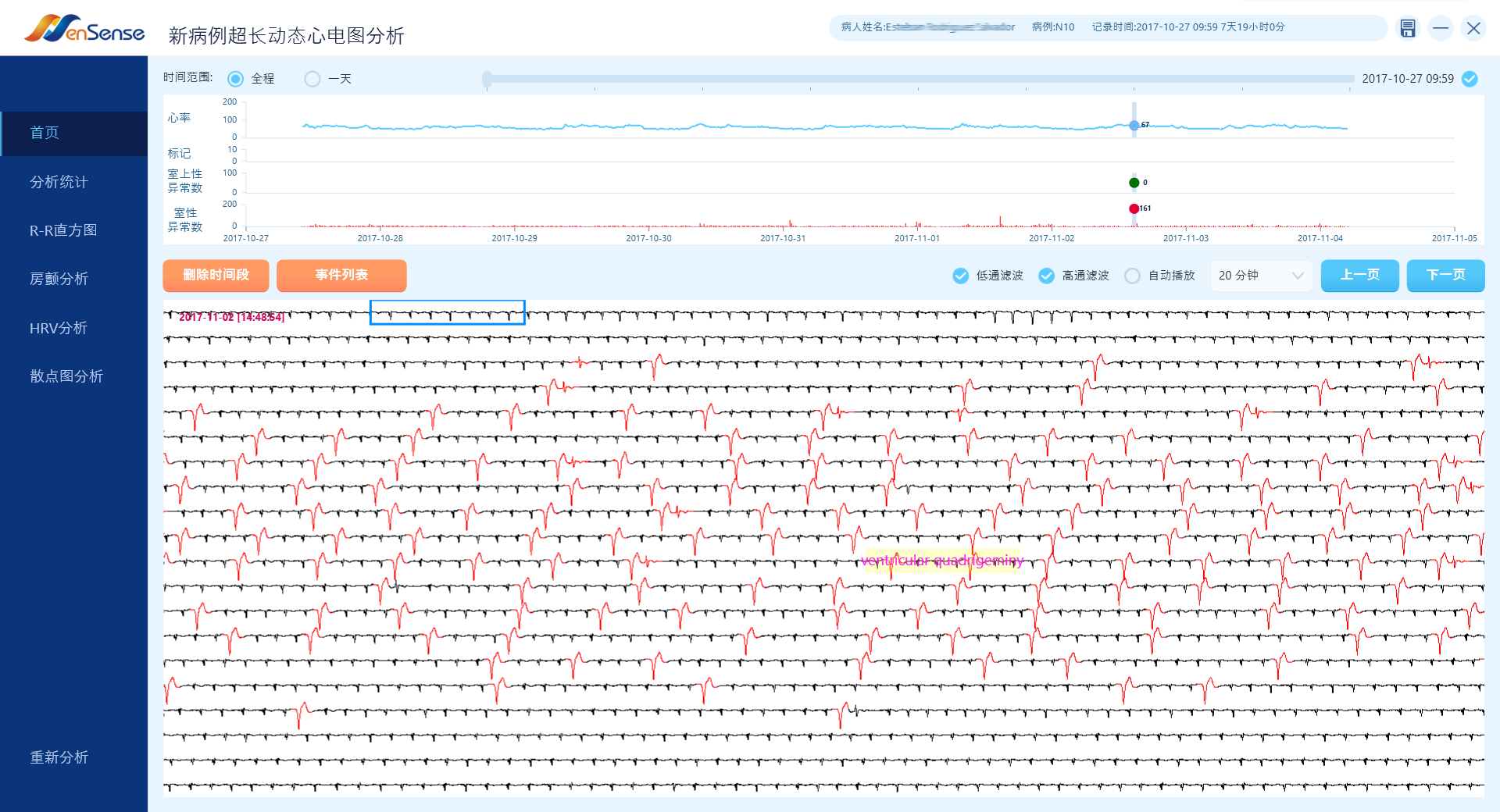Click the MenSense logo
Screen dimensions: 1500x812
click(x=84, y=29)
